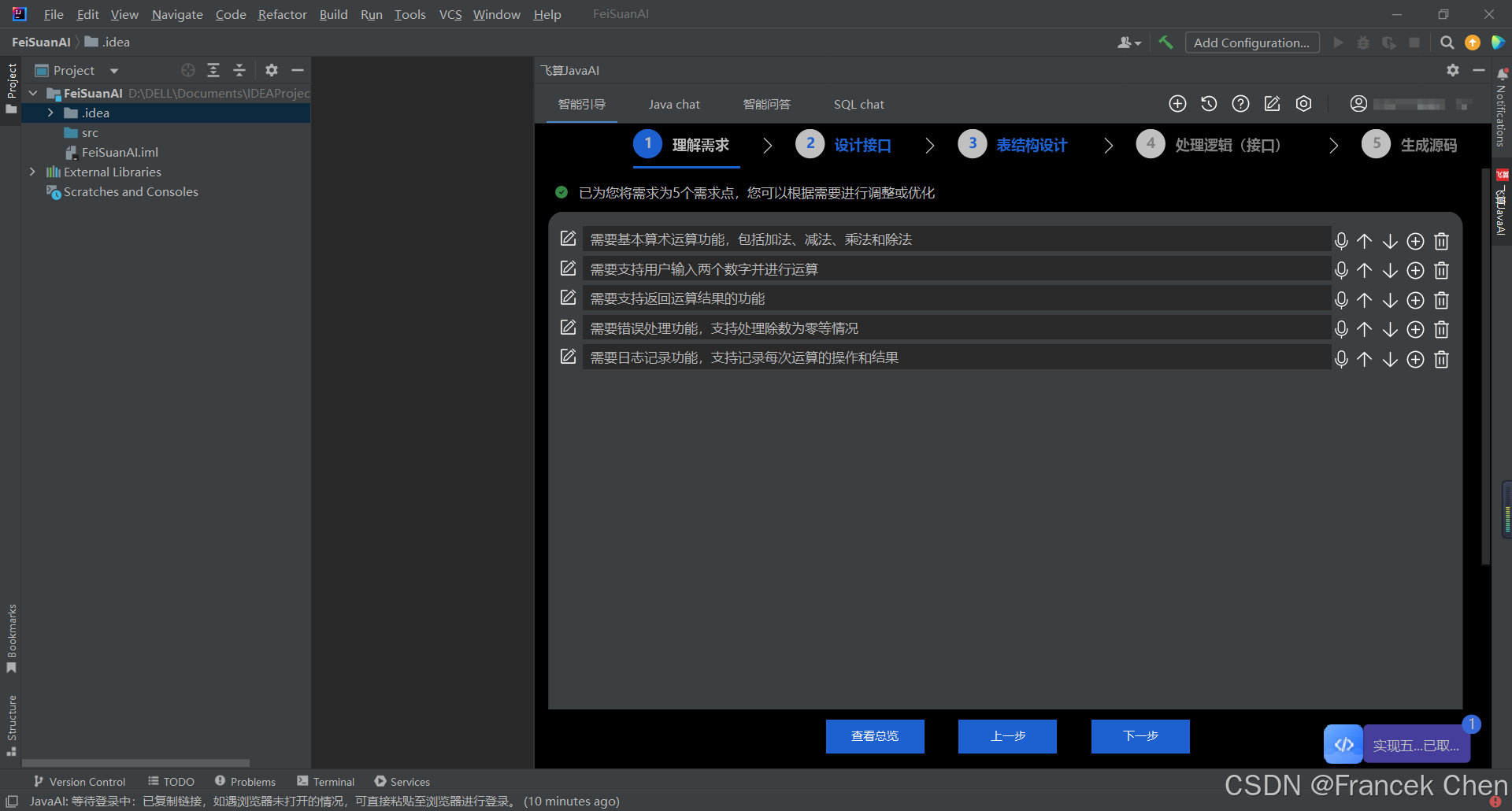Go to step 3 表结构设计

[x=1013, y=144]
